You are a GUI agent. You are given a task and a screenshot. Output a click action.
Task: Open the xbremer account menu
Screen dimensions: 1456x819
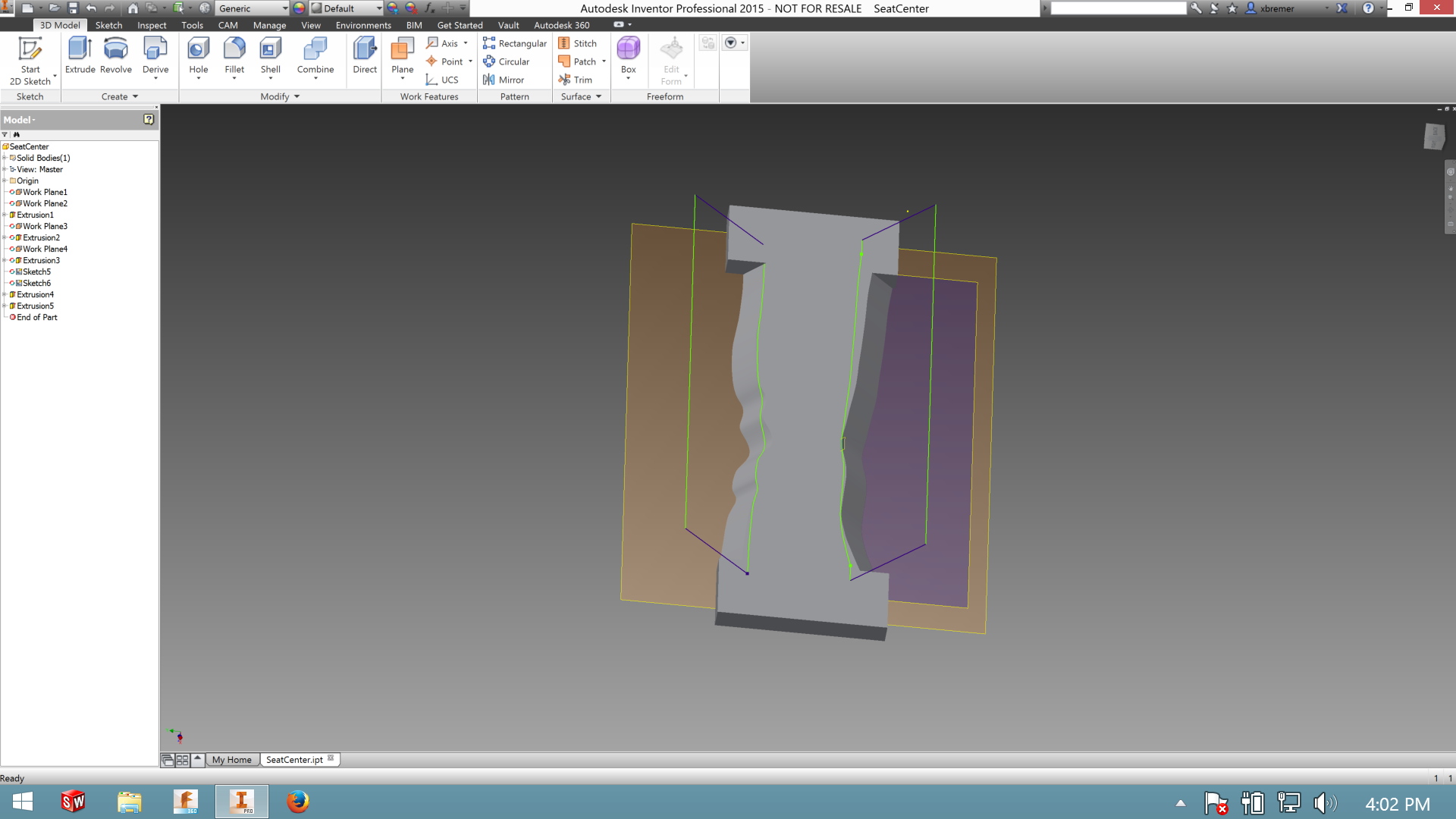(x=1285, y=8)
